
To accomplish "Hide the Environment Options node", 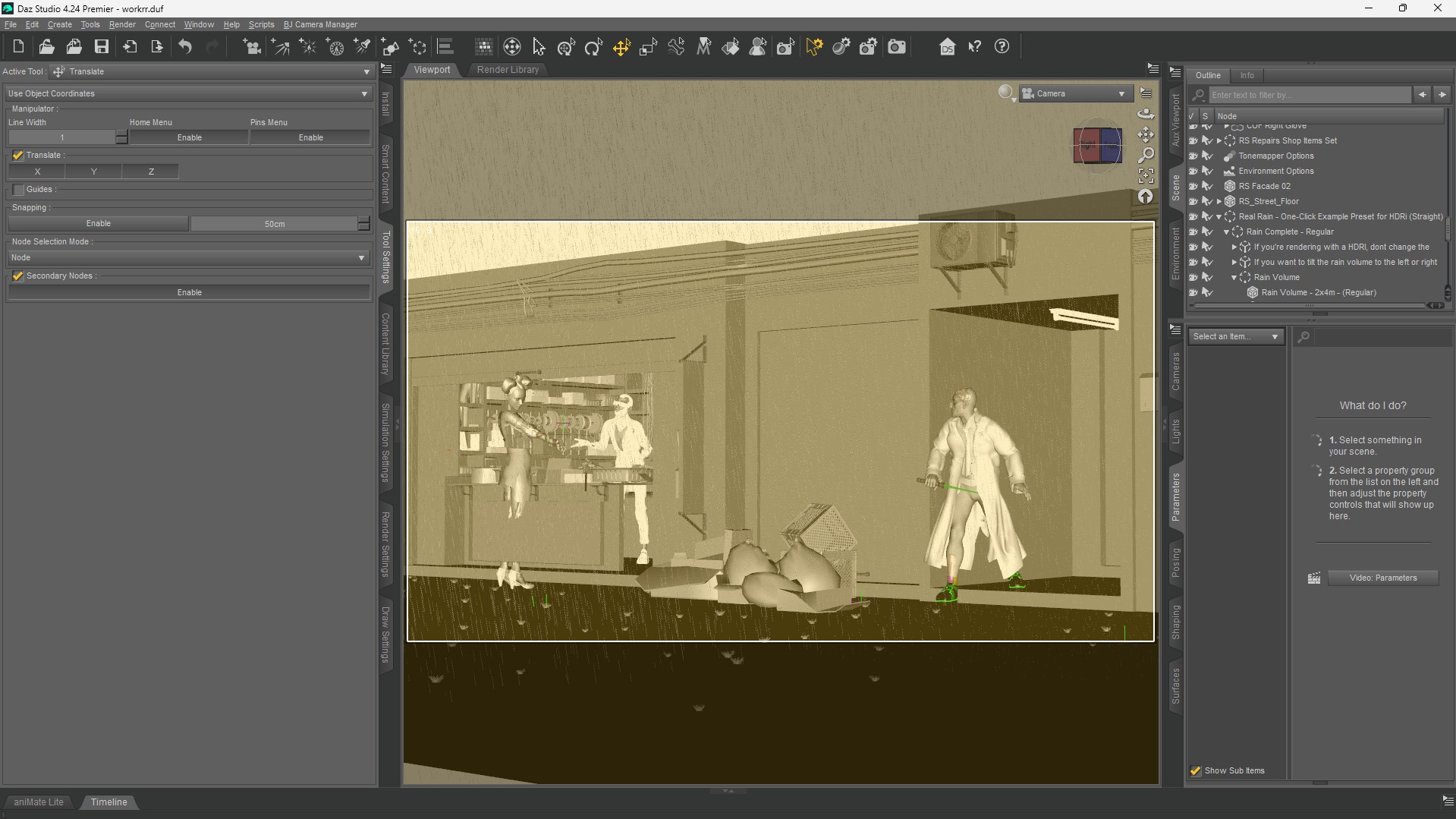I will coord(1193,171).
